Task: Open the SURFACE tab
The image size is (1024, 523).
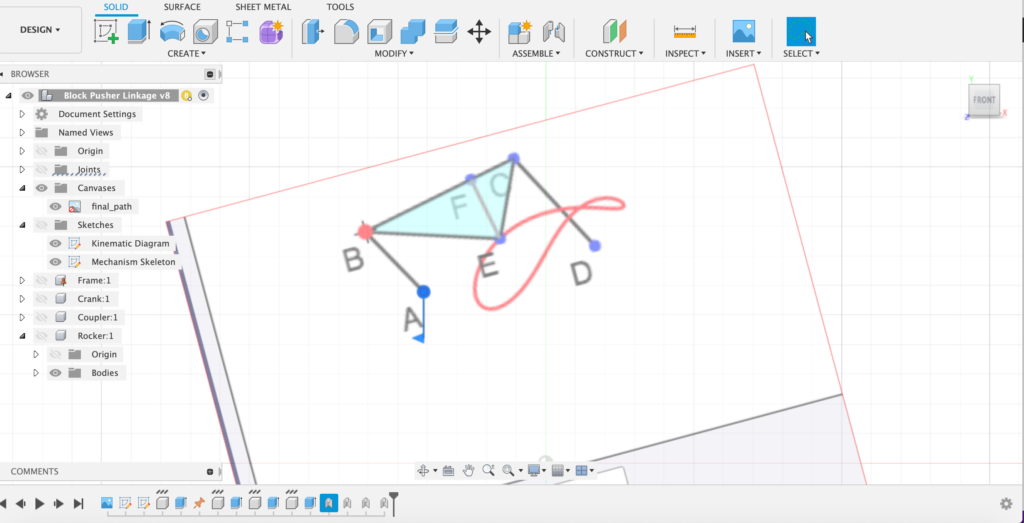Action: click(x=182, y=7)
